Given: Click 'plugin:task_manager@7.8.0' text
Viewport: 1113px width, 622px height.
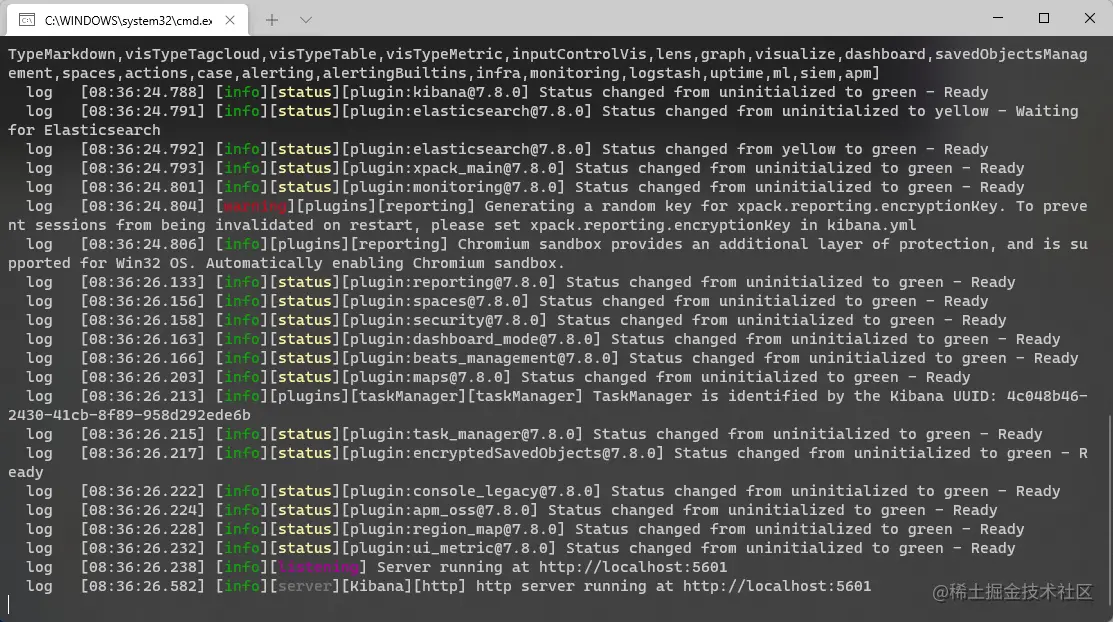Looking at the screenshot, I should pyautogui.click(x=462, y=435).
